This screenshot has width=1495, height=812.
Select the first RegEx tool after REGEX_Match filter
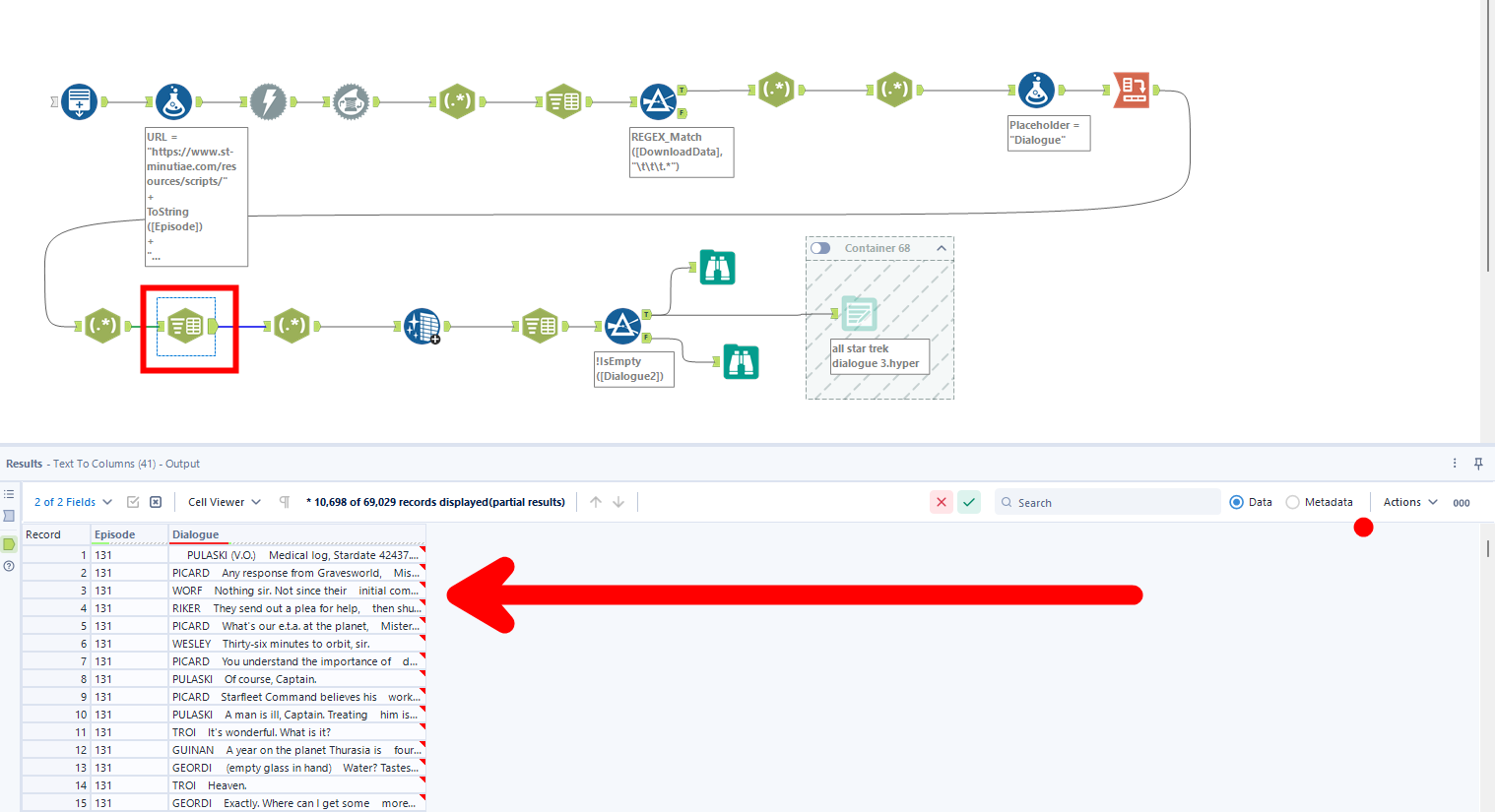pos(776,90)
